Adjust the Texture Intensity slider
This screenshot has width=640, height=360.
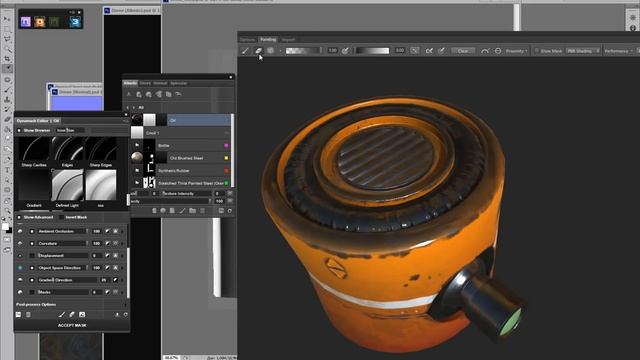tap(187, 193)
